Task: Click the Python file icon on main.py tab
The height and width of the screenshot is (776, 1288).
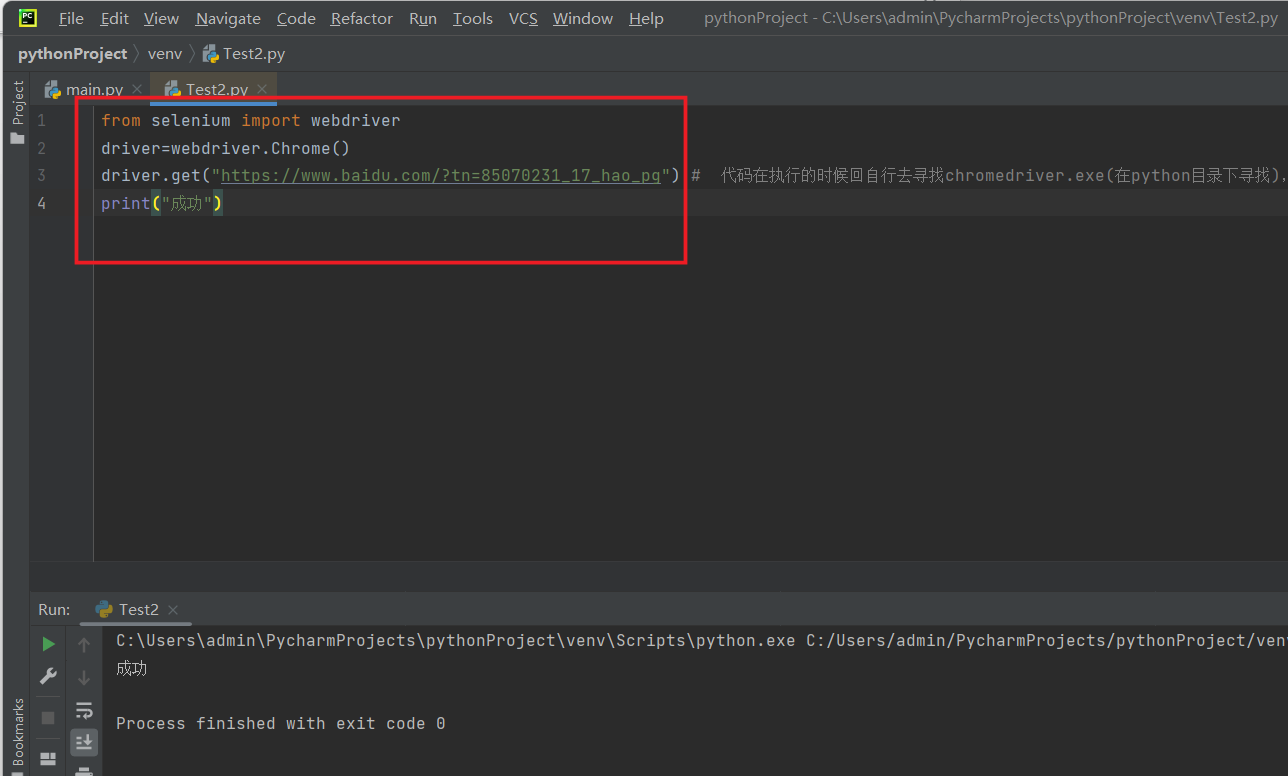Action: click(x=53, y=89)
